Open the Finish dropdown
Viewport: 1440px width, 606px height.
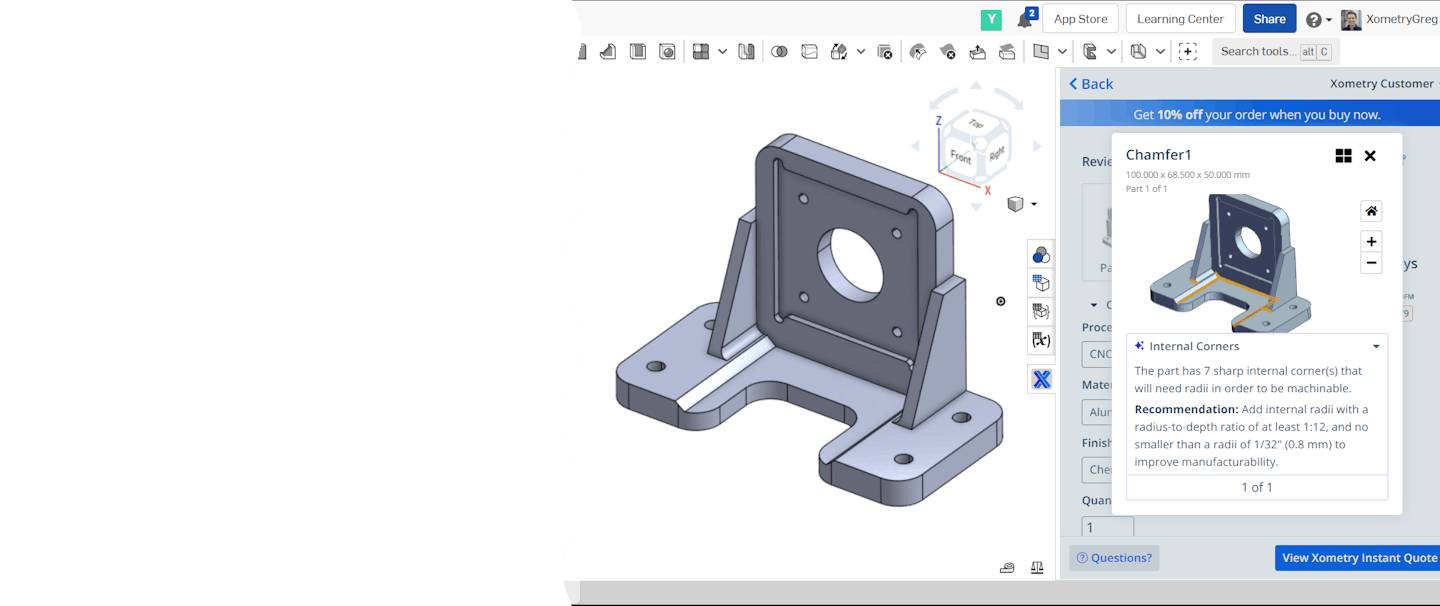1097,470
